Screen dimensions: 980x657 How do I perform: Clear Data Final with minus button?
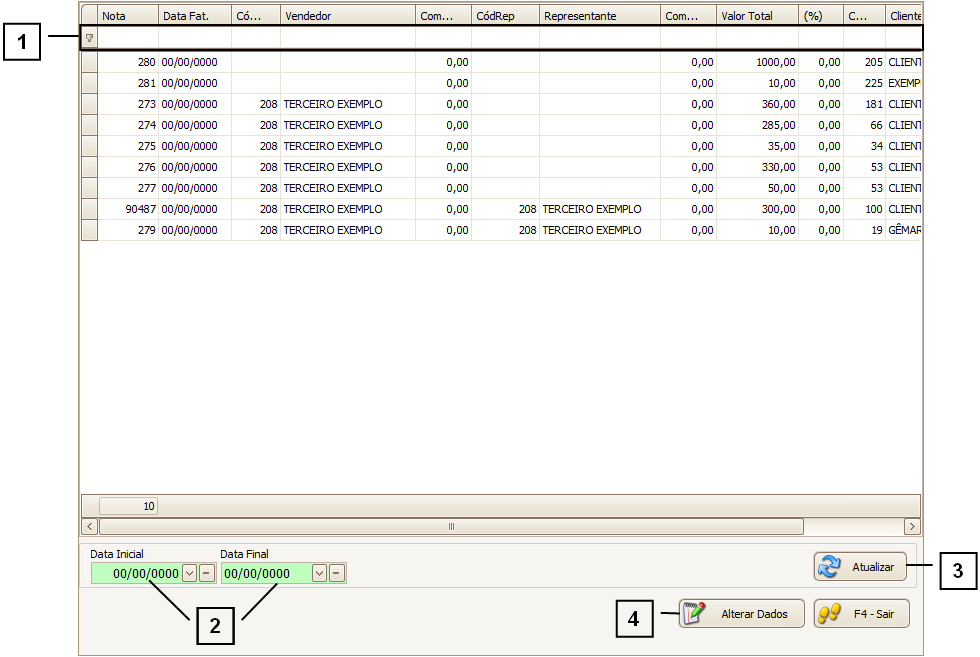click(x=337, y=573)
